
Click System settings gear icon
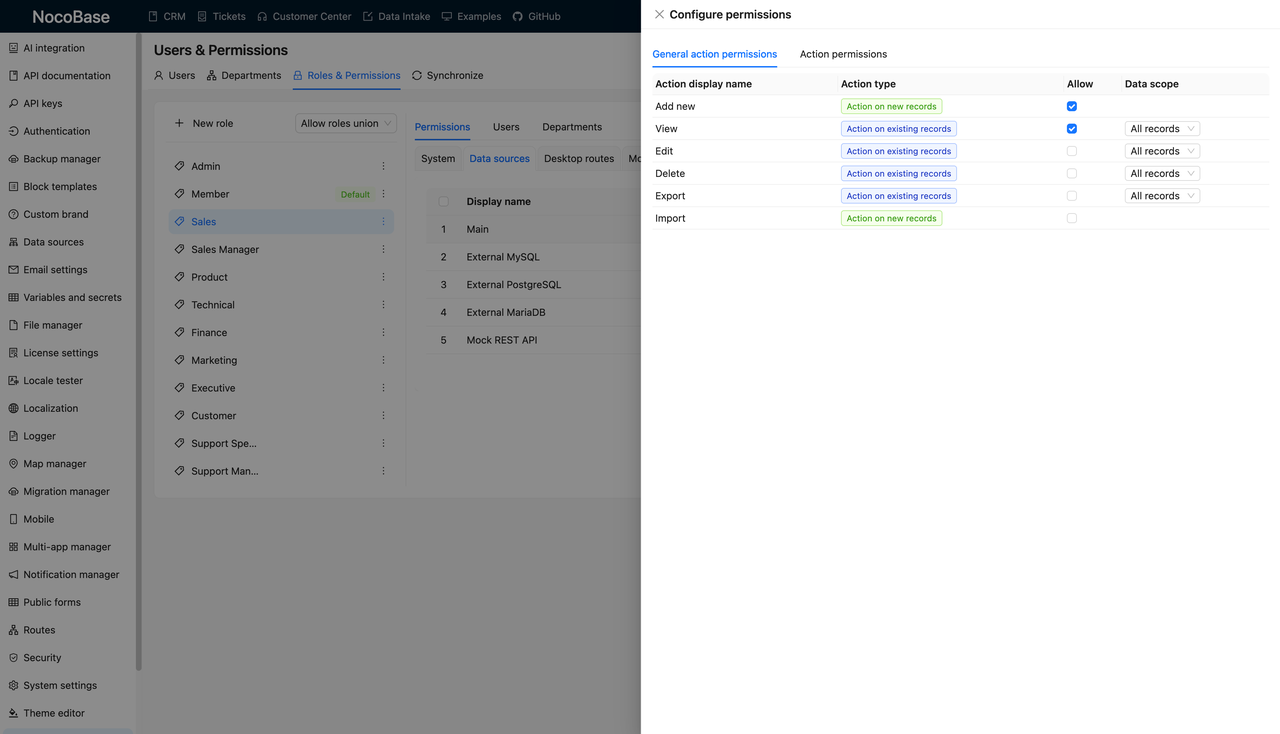click(13, 685)
